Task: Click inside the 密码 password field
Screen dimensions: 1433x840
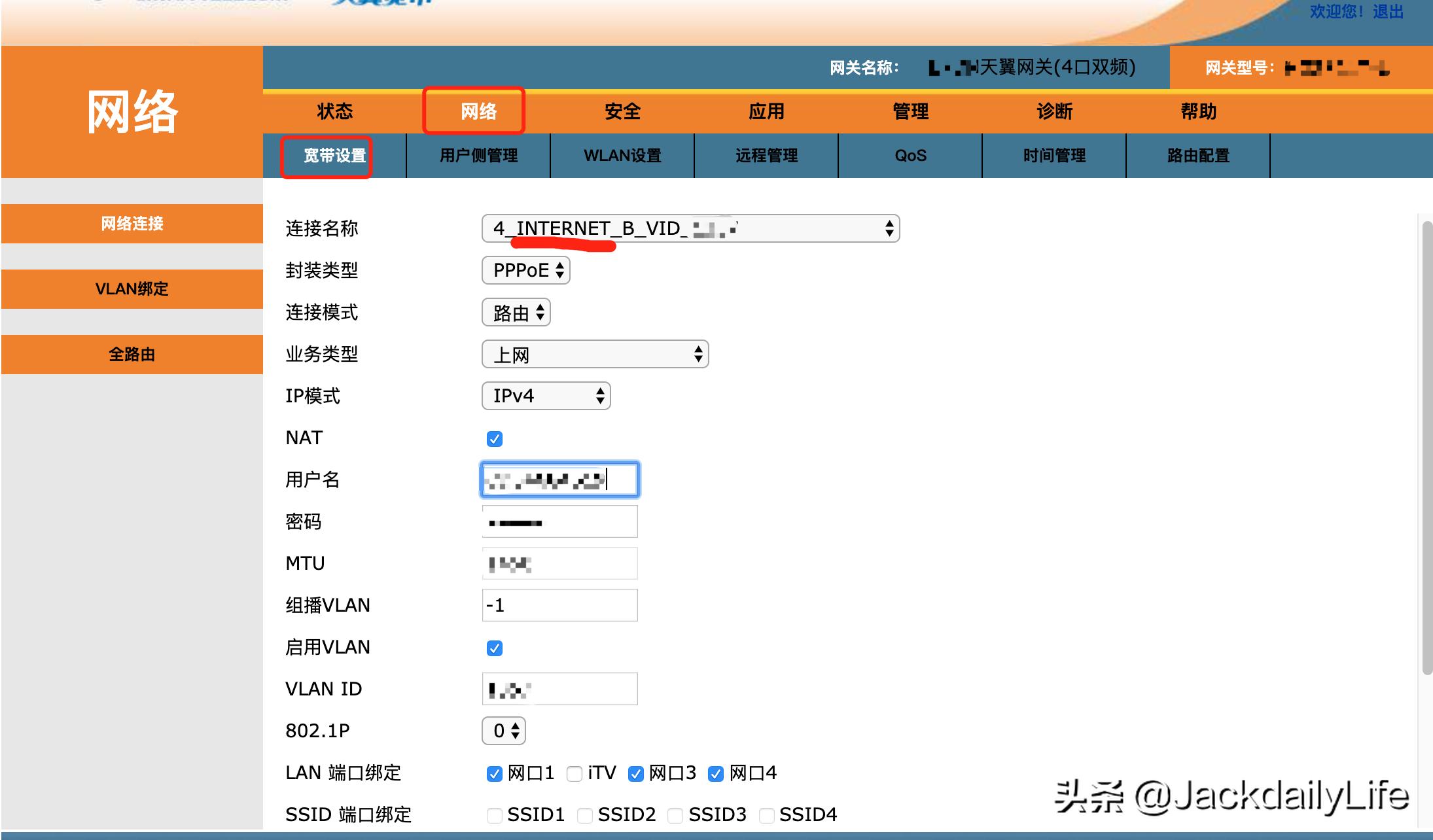Action: [559, 521]
